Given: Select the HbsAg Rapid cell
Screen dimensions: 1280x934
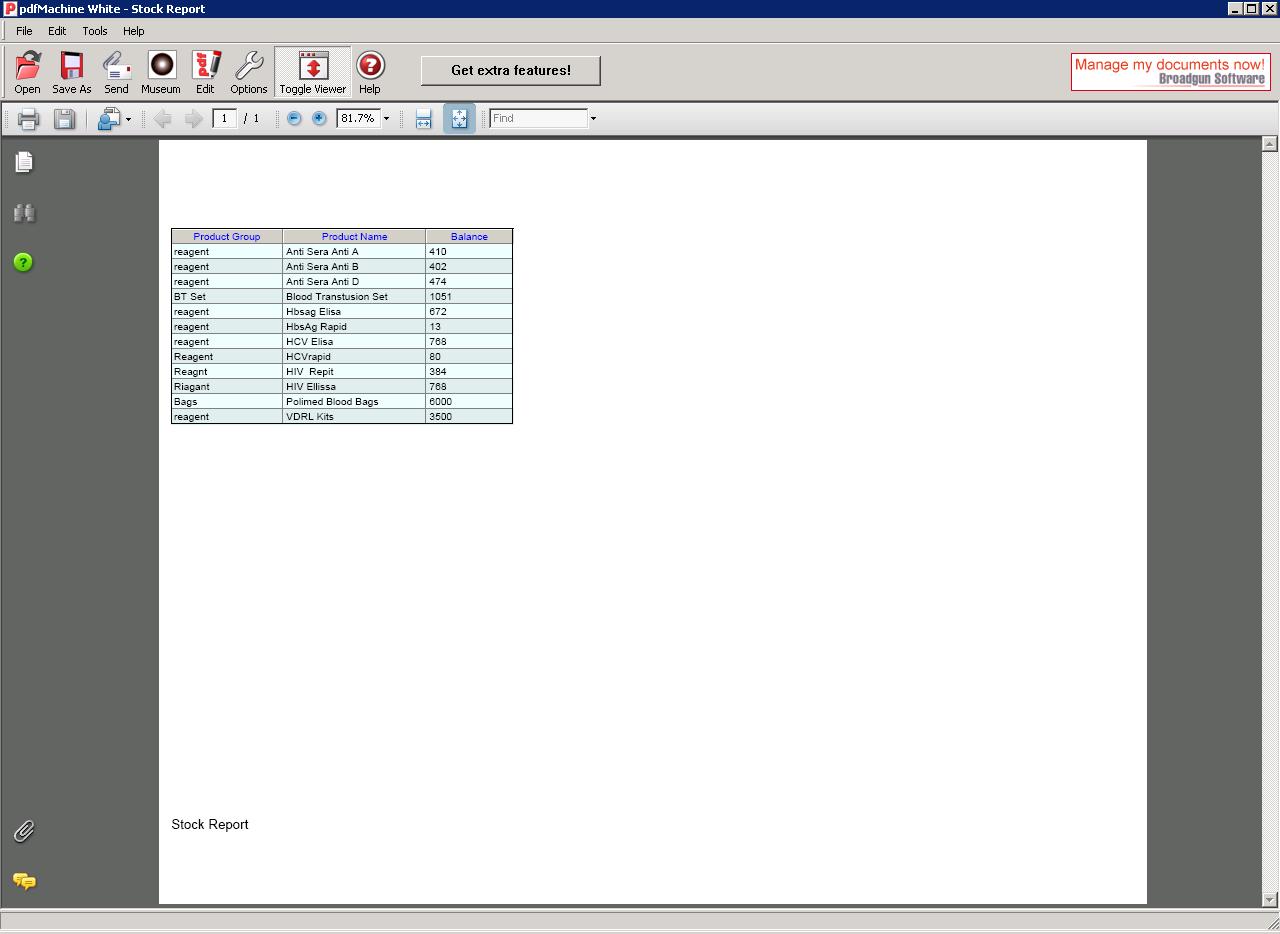Looking at the screenshot, I should 354,327.
